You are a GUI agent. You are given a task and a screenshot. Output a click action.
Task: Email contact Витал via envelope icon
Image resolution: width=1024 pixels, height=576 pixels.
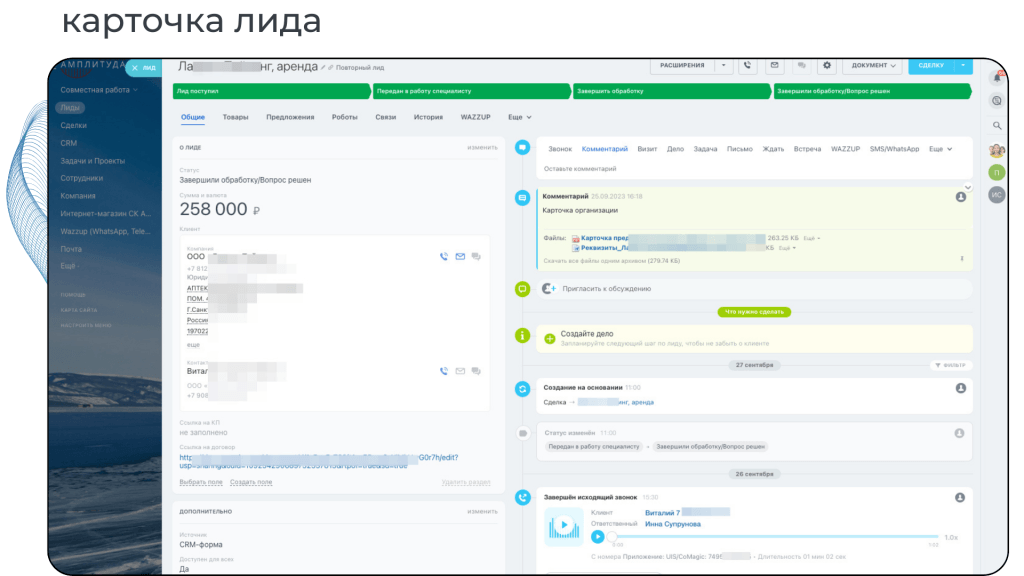(x=460, y=371)
